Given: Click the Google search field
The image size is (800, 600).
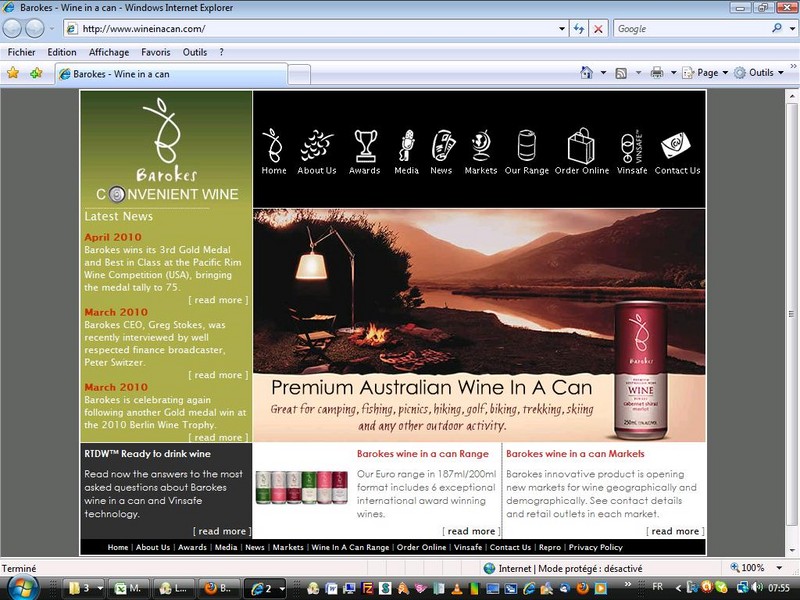Looking at the screenshot, I should [x=692, y=29].
